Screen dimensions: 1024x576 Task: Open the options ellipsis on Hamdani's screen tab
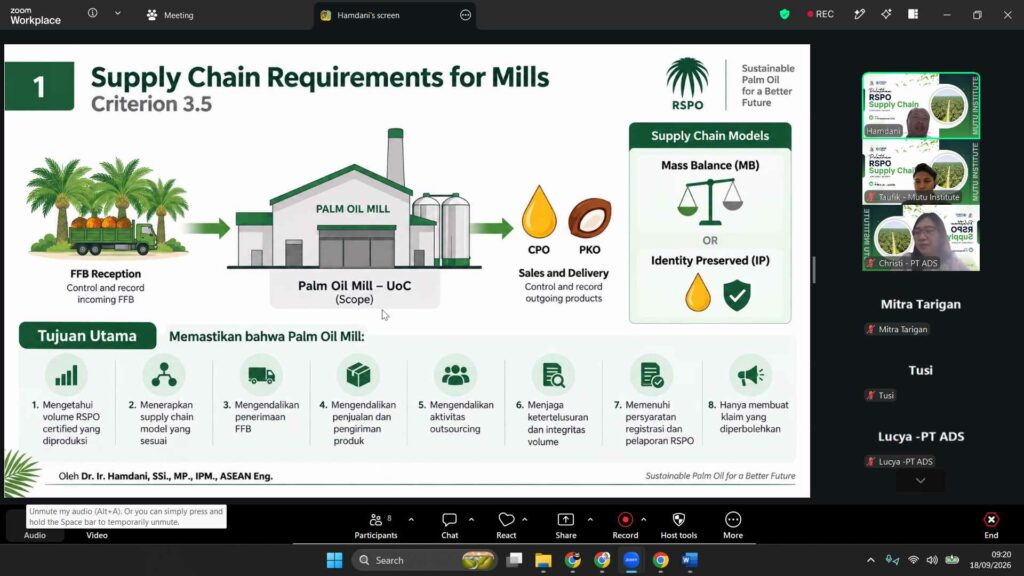(465, 15)
